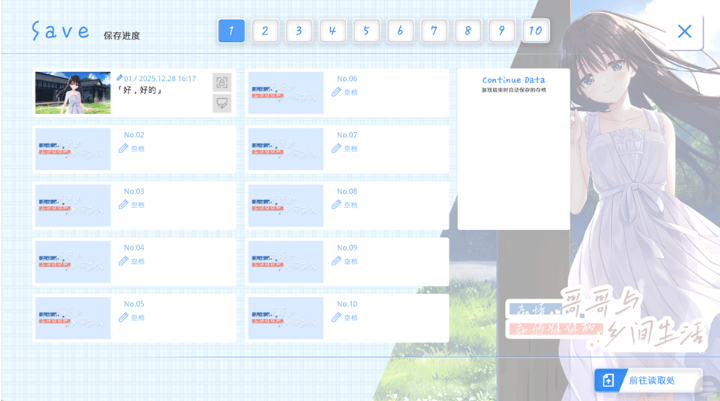
Task: Click the comment icon on save 01
Action: point(221,103)
